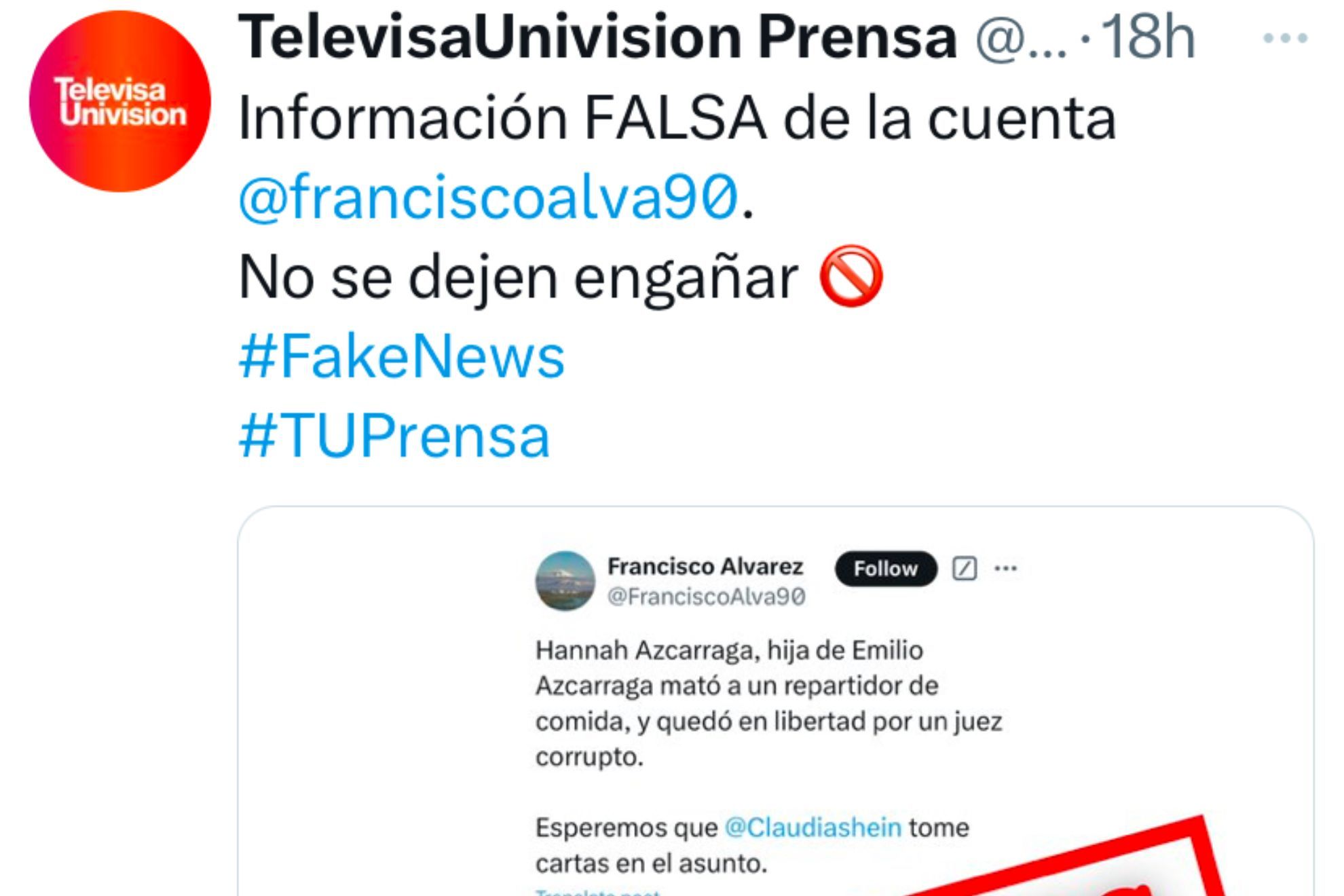This screenshot has width=1344, height=896.
Task: Open the #TUPrensa hashtag
Action: tap(394, 436)
